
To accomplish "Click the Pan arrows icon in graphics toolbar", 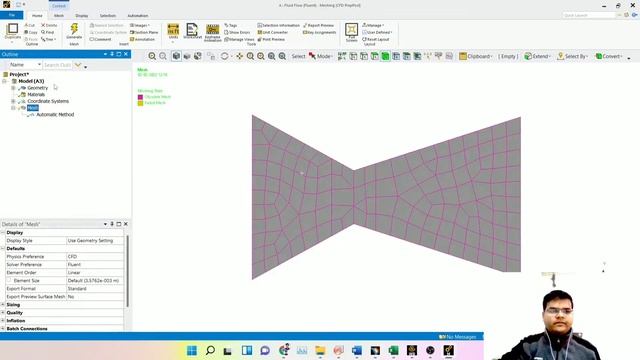I will click(x=239, y=56).
